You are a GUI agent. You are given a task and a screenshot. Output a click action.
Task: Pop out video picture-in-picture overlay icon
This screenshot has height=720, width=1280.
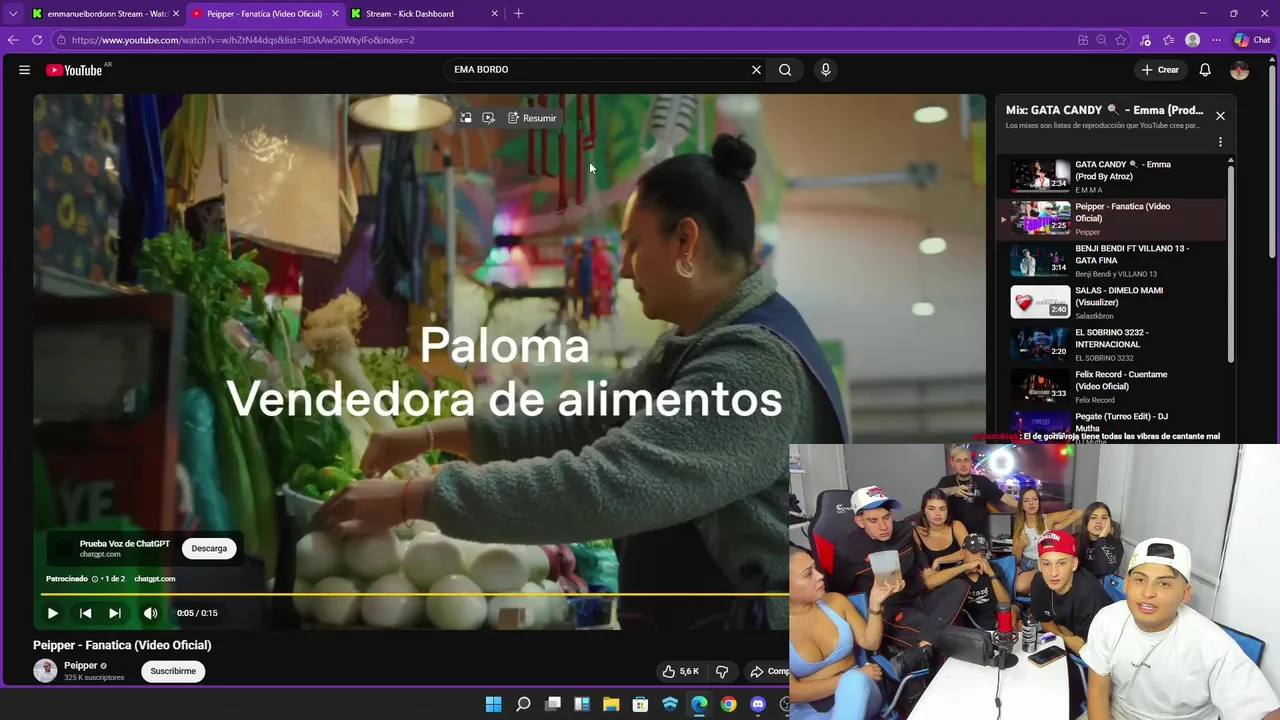[x=466, y=118]
